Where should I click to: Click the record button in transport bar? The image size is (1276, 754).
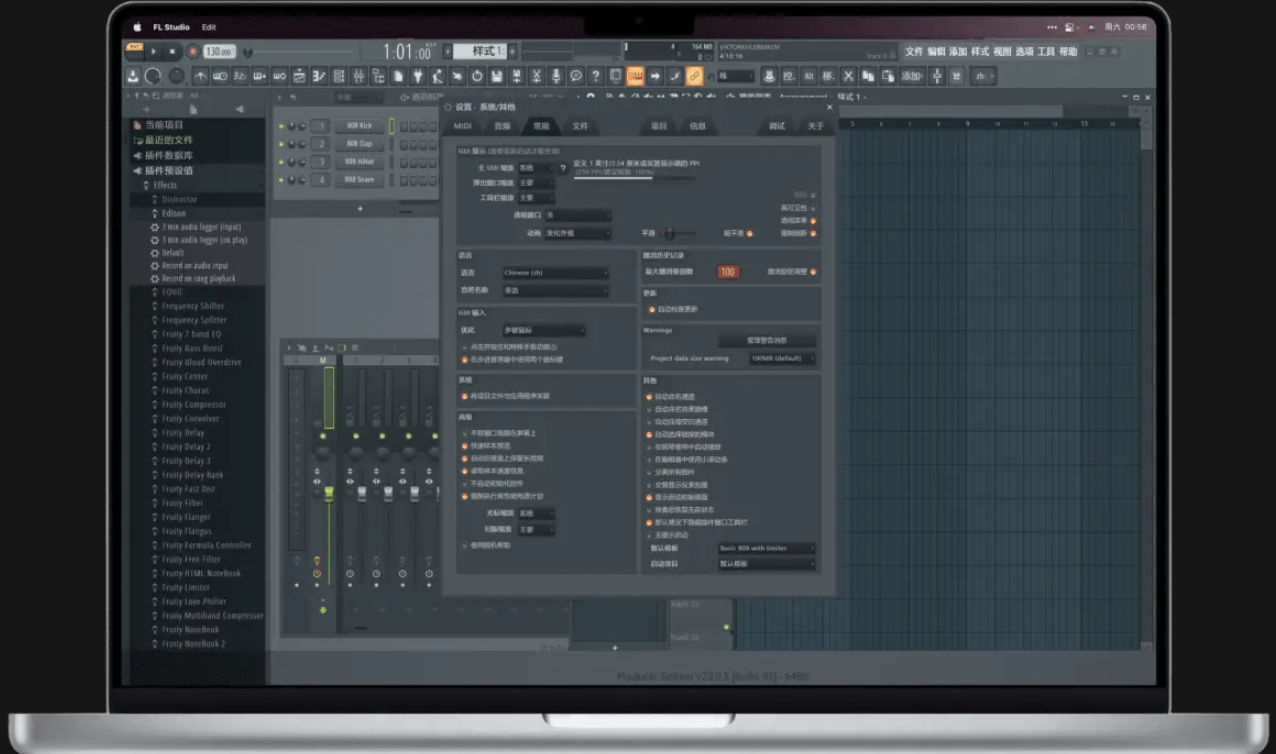tap(190, 51)
